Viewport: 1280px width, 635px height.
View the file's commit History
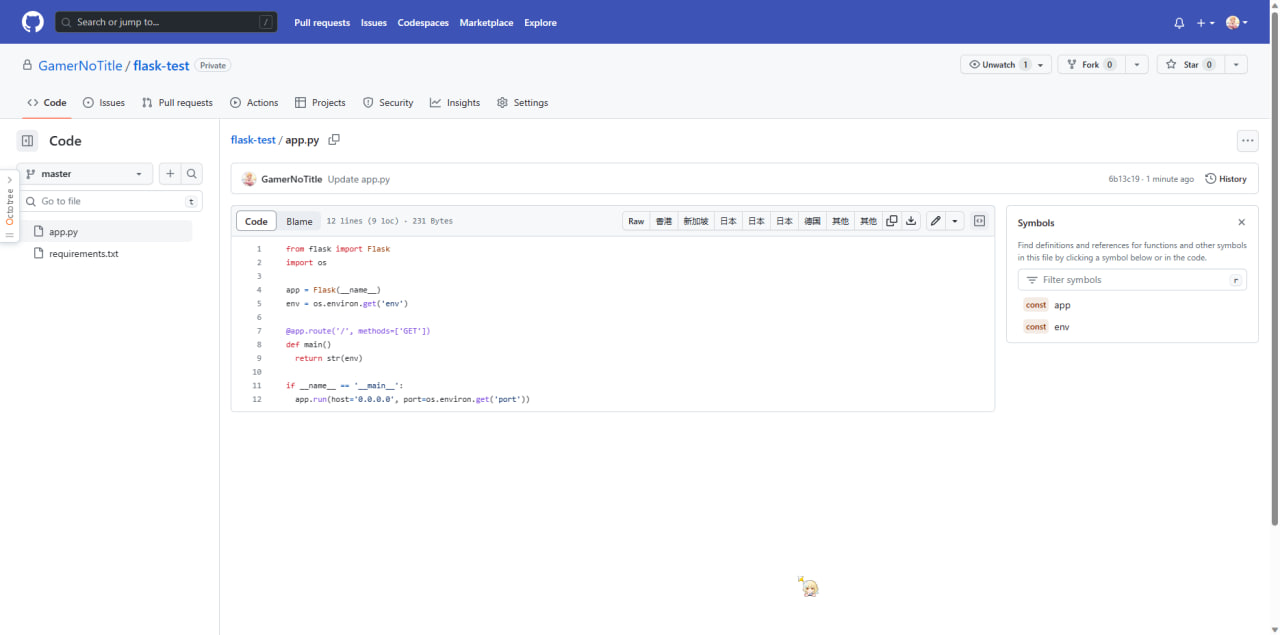(1226, 179)
